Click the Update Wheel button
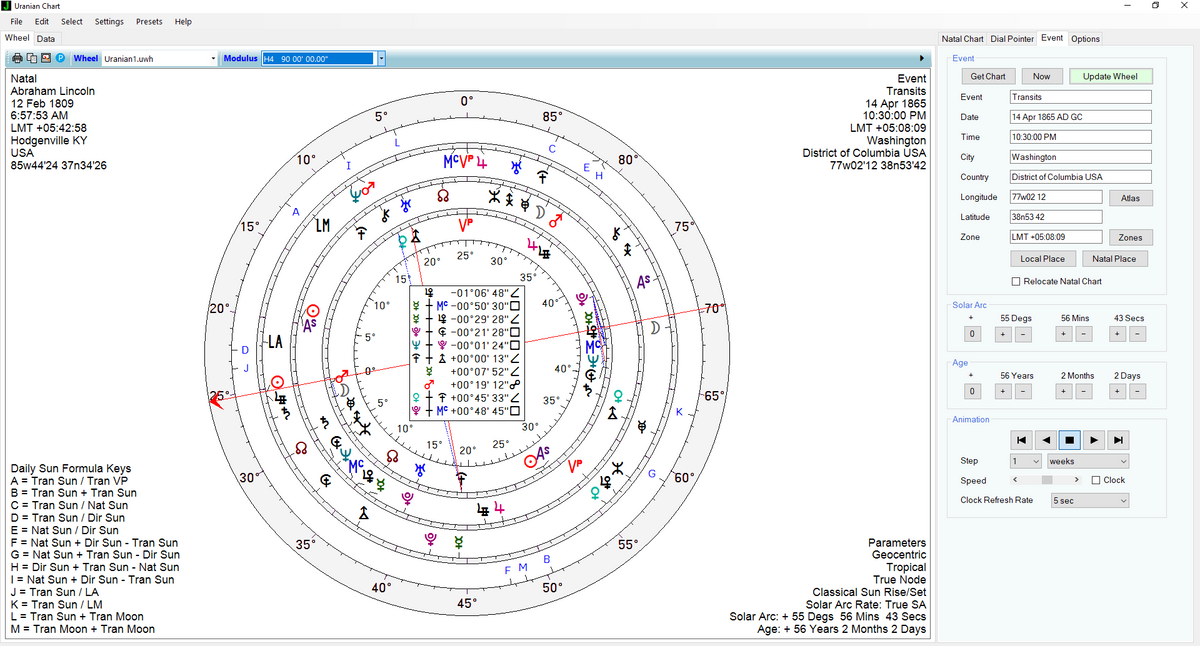 1110,76
